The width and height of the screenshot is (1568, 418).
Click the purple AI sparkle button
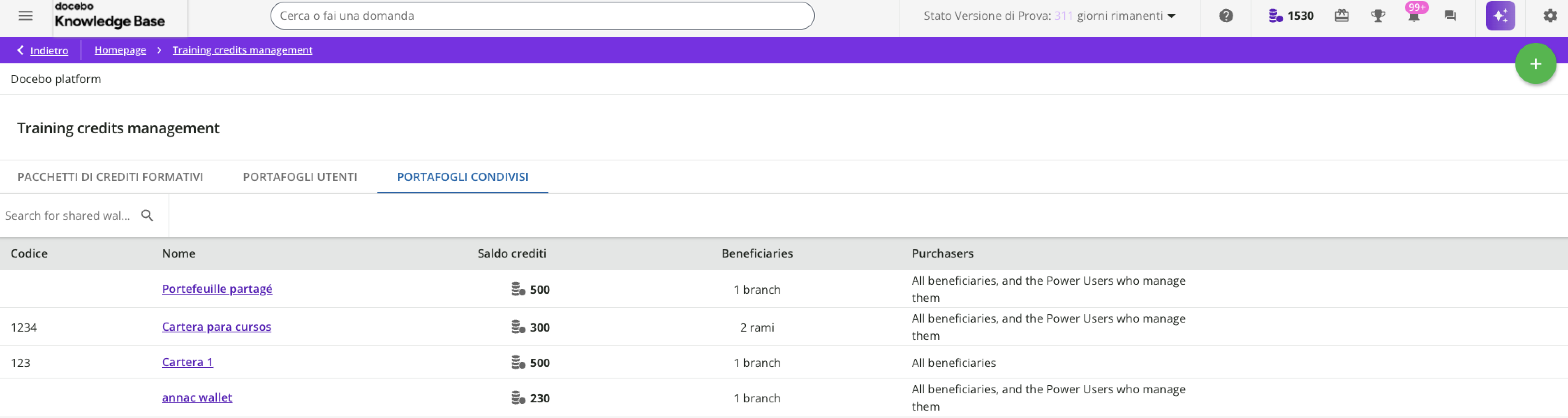(x=1500, y=16)
